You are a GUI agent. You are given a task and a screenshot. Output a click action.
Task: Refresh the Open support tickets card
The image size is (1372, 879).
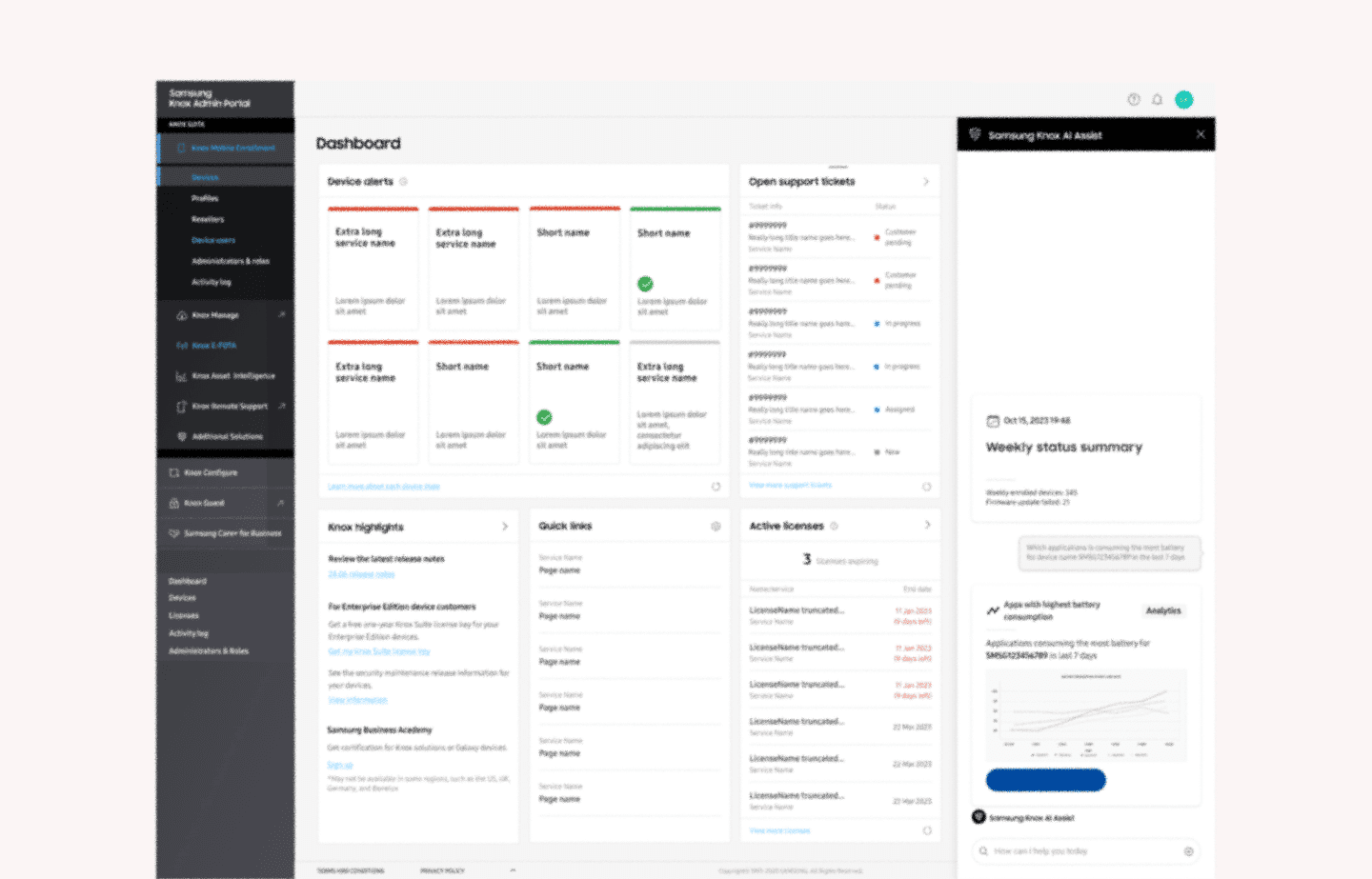pos(926,487)
